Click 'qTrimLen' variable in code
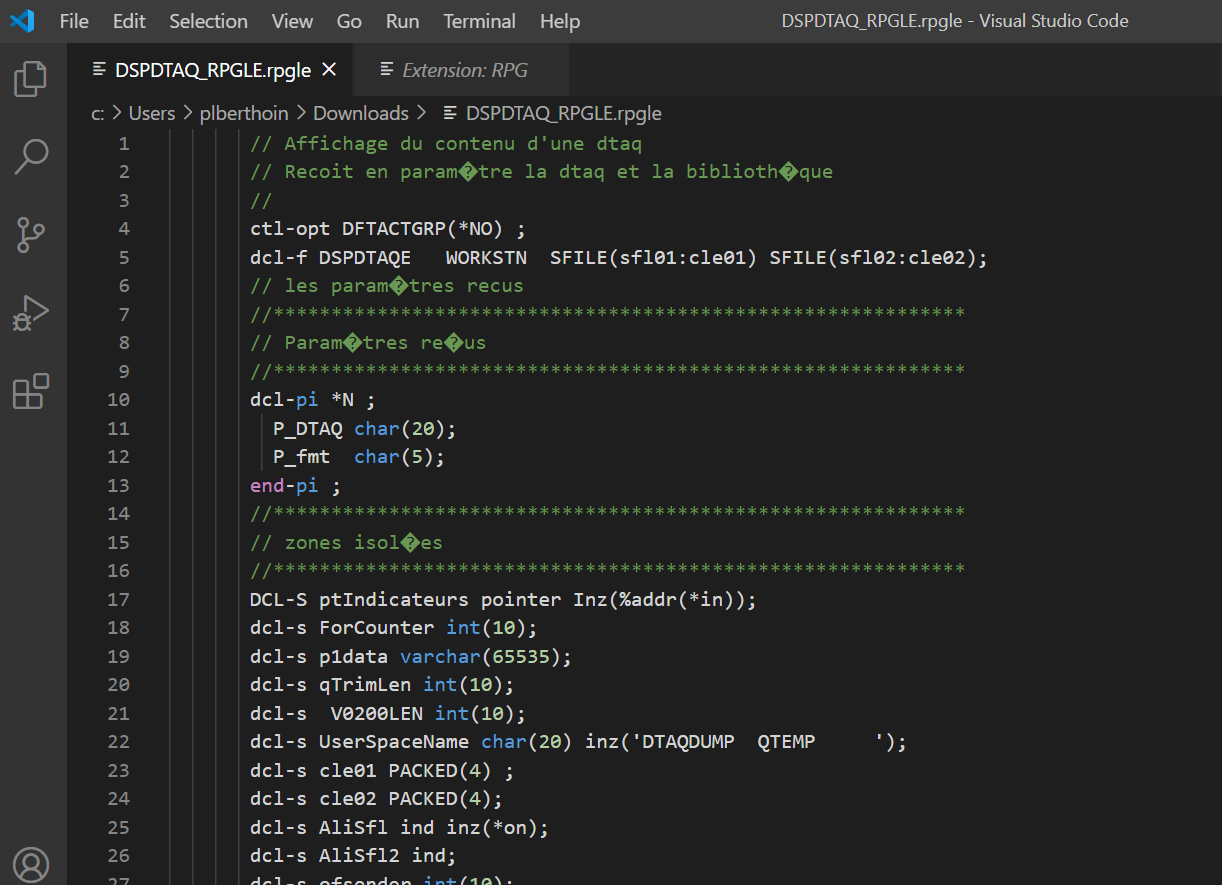 pyautogui.click(x=365, y=685)
